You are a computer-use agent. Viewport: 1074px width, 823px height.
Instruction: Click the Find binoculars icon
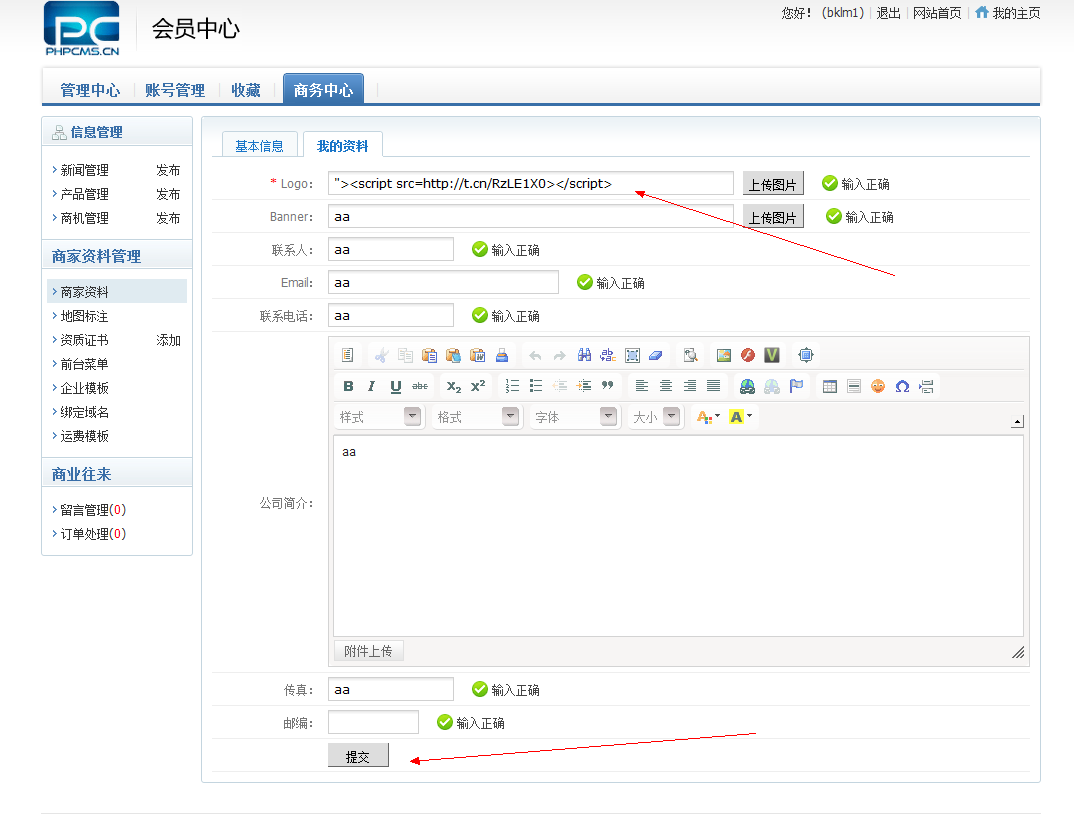[584, 355]
